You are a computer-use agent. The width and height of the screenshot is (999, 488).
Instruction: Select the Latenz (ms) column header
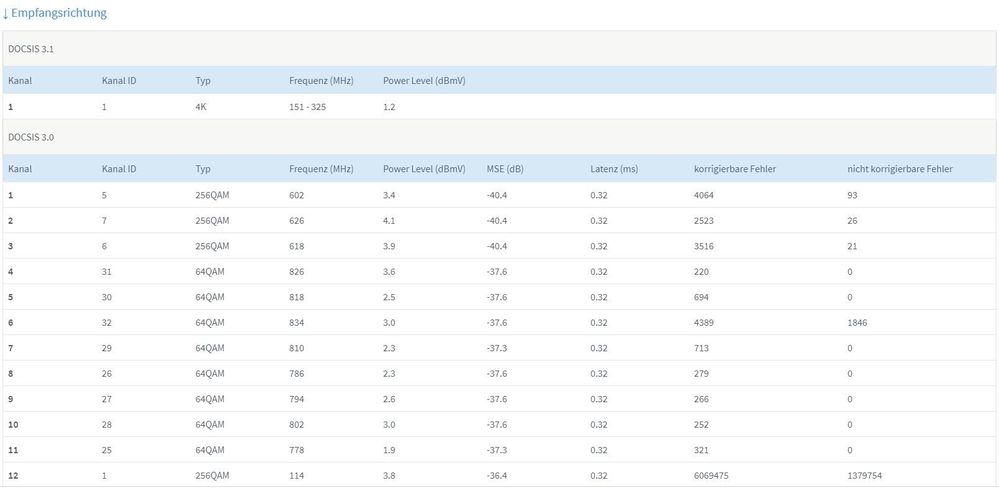click(614, 169)
